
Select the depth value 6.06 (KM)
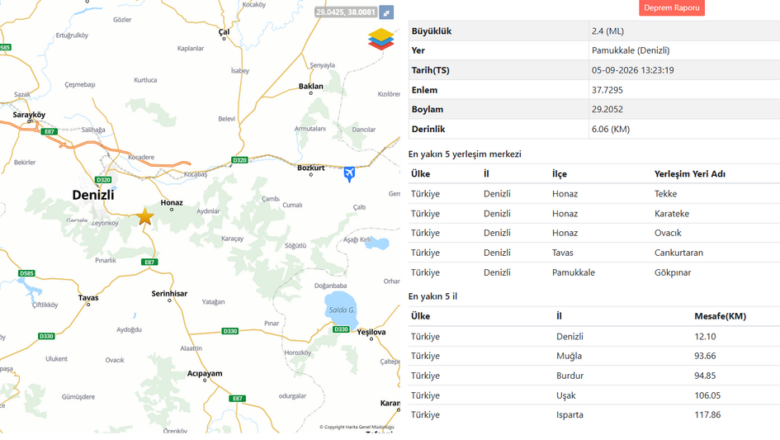pyautogui.click(x=610, y=129)
